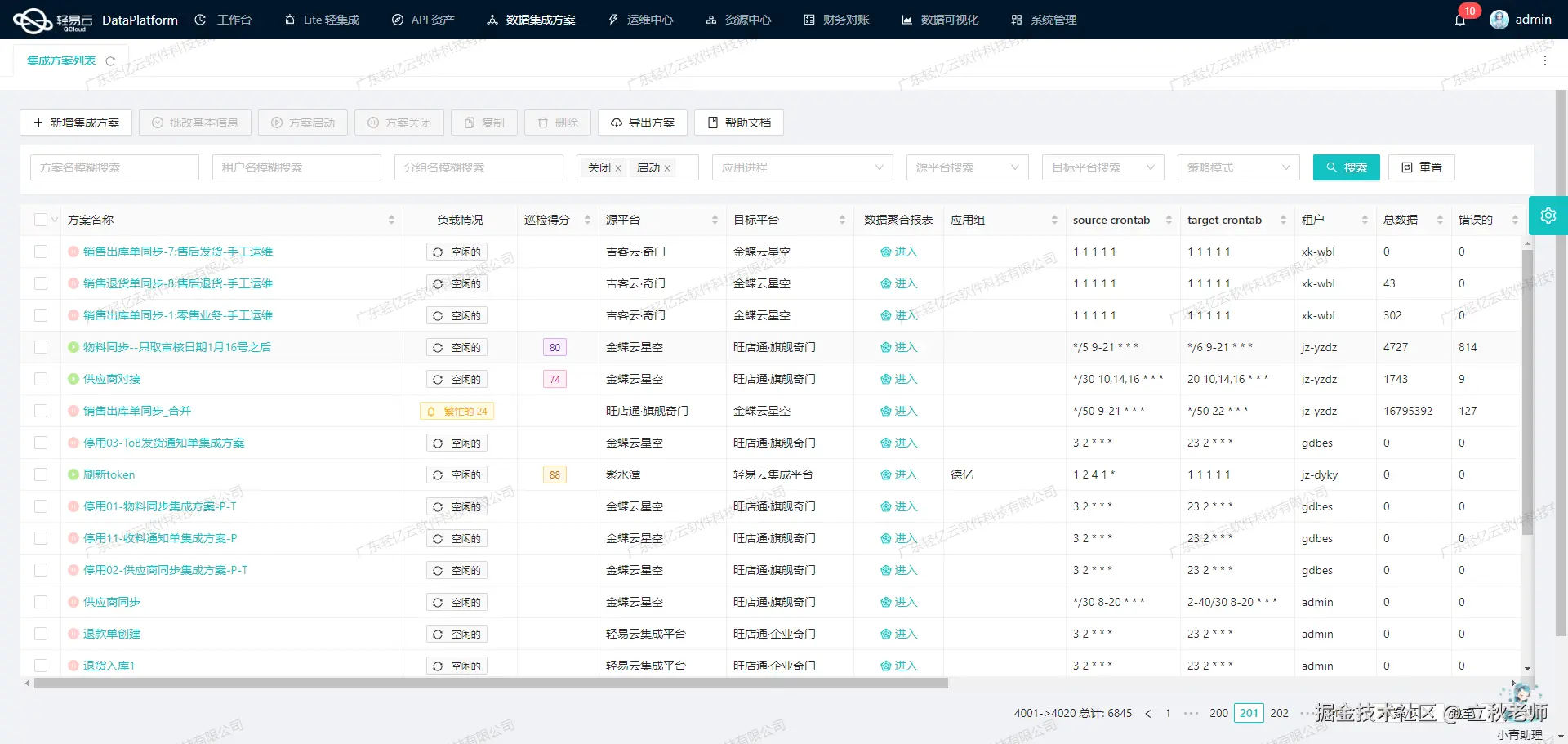Open the 目标平台搜索 dropdown

(1102, 167)
